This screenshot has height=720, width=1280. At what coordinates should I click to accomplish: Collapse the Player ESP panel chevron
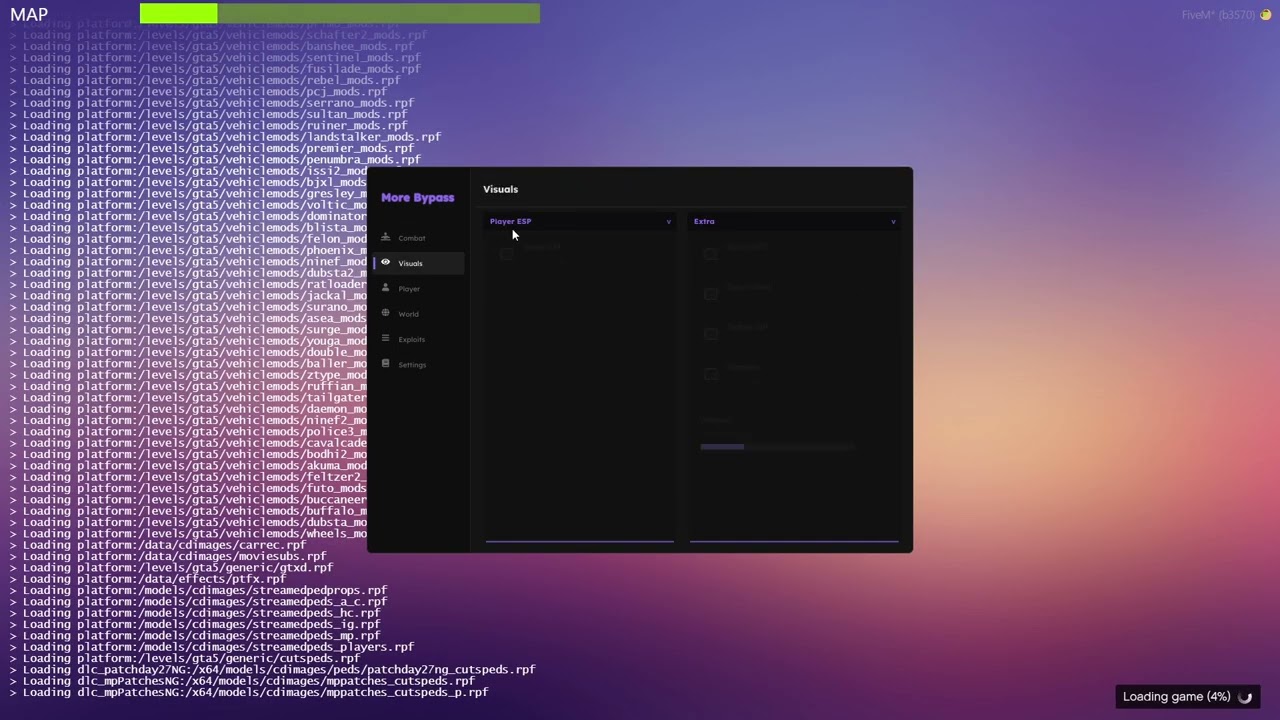click(668, 222)
